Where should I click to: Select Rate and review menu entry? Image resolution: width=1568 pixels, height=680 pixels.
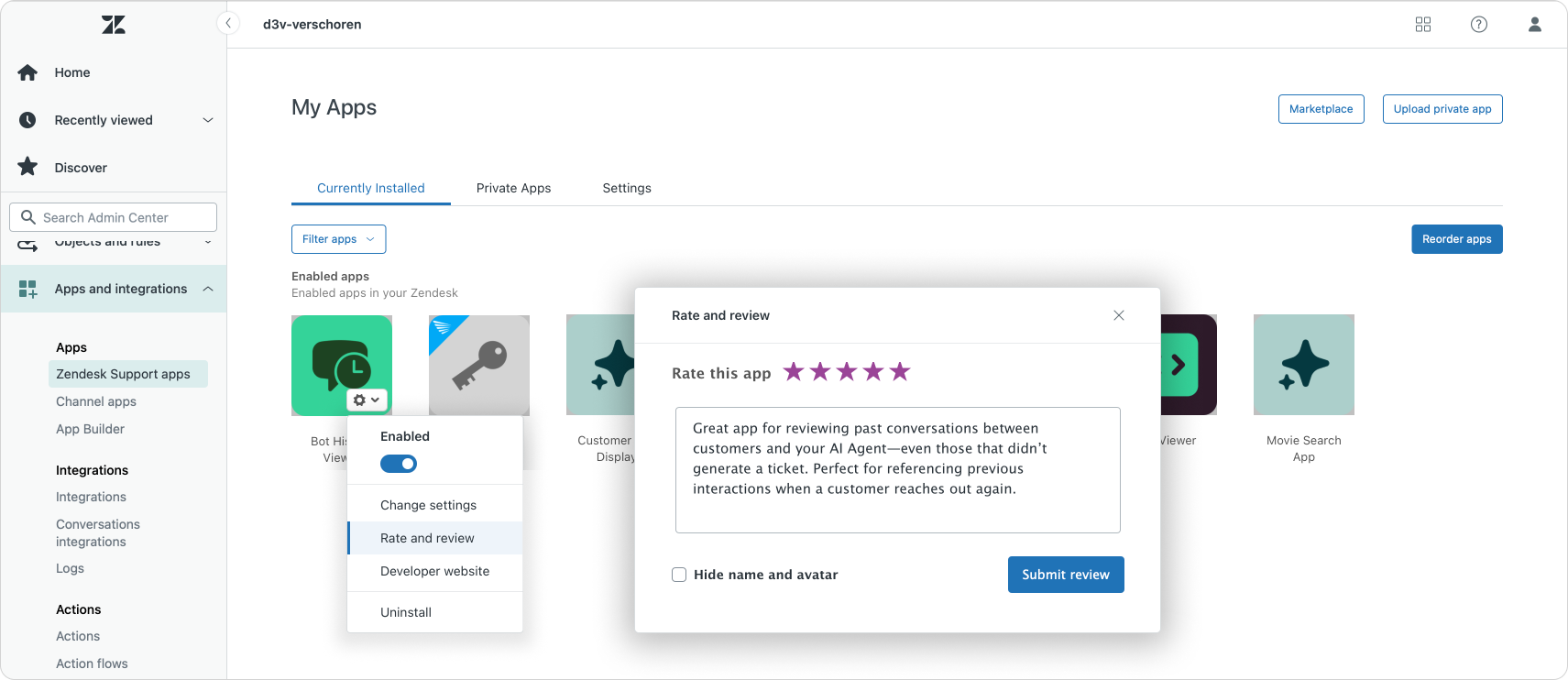[435, 538]
